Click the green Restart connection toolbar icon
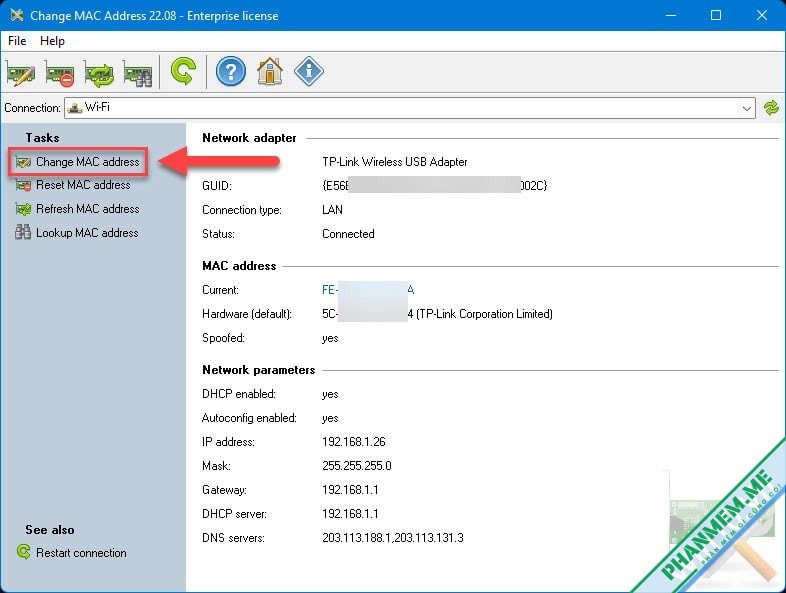The height and width of the screenshot is (593, 786). [183, 72]
